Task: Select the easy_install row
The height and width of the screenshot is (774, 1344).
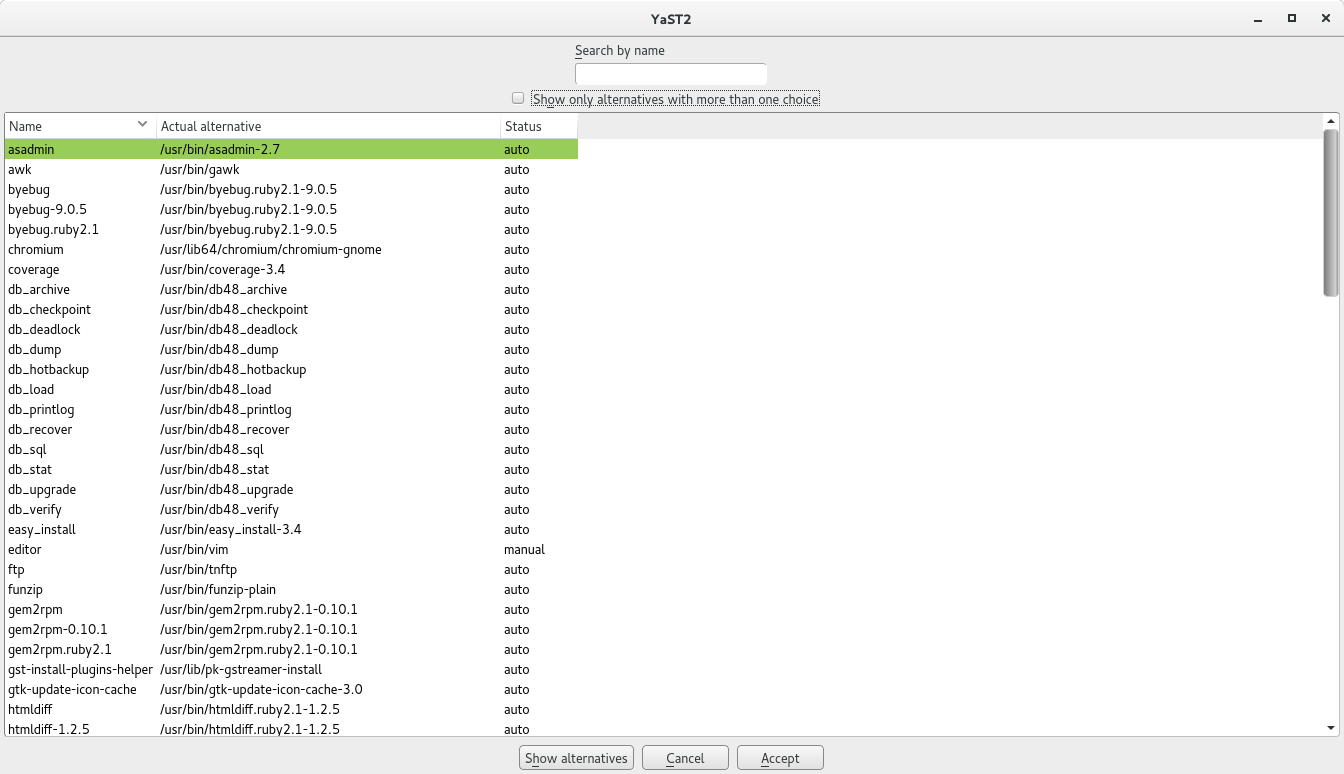Action: (291, 529)
